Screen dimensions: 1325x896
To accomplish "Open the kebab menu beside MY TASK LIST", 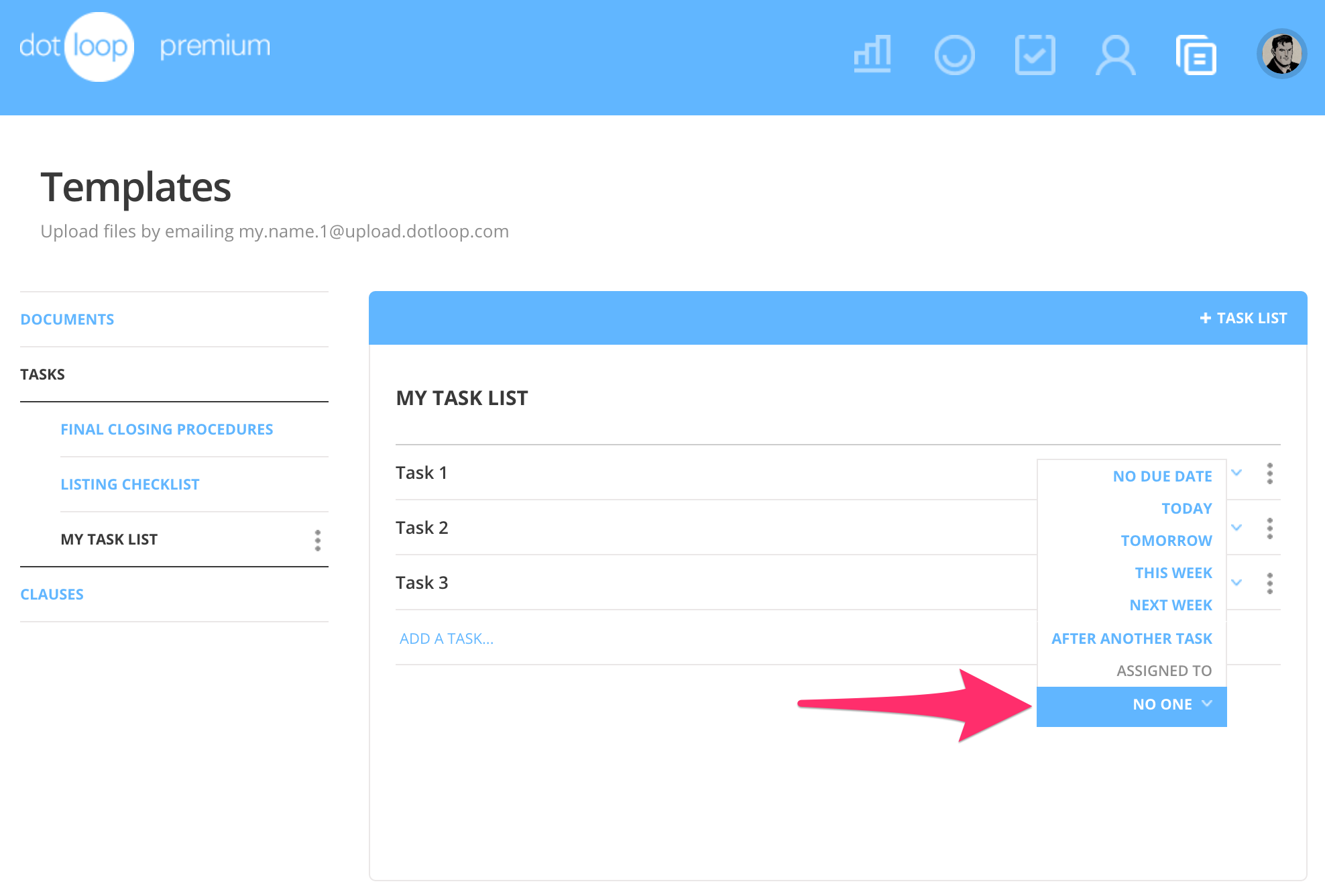I will tap(317, 540).
